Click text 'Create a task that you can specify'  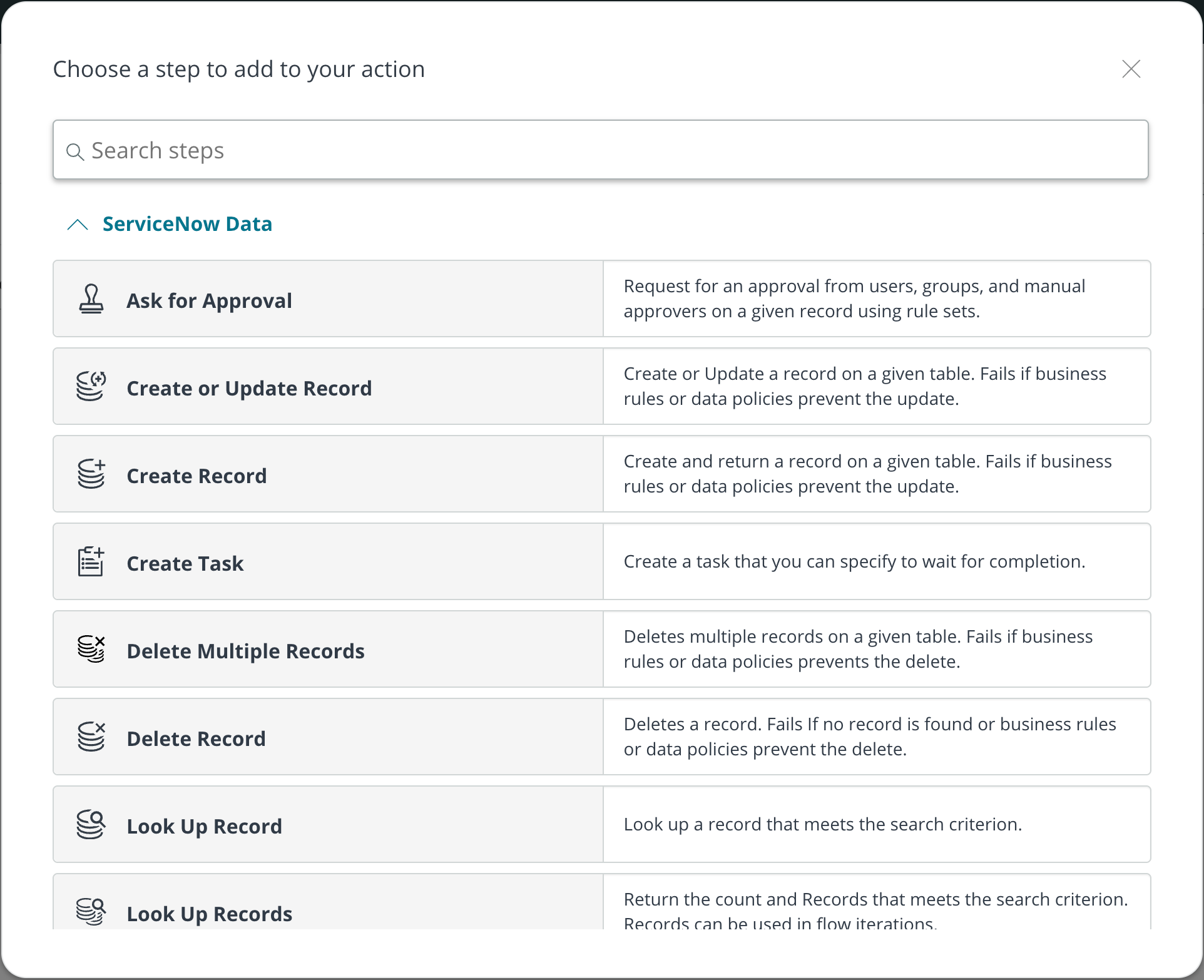pos(854,561)
